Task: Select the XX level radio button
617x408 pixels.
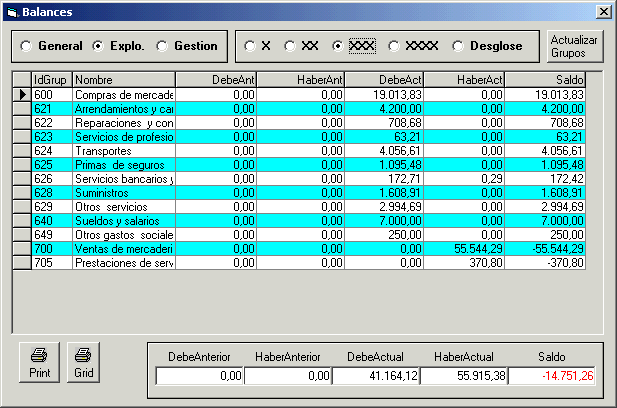Action: (x=290, y=46)
